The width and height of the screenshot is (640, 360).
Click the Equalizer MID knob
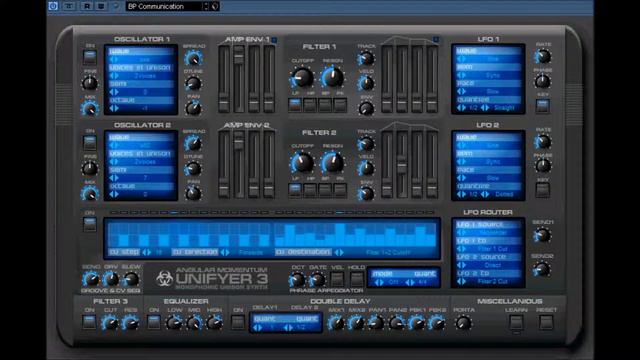coord(194,323)
